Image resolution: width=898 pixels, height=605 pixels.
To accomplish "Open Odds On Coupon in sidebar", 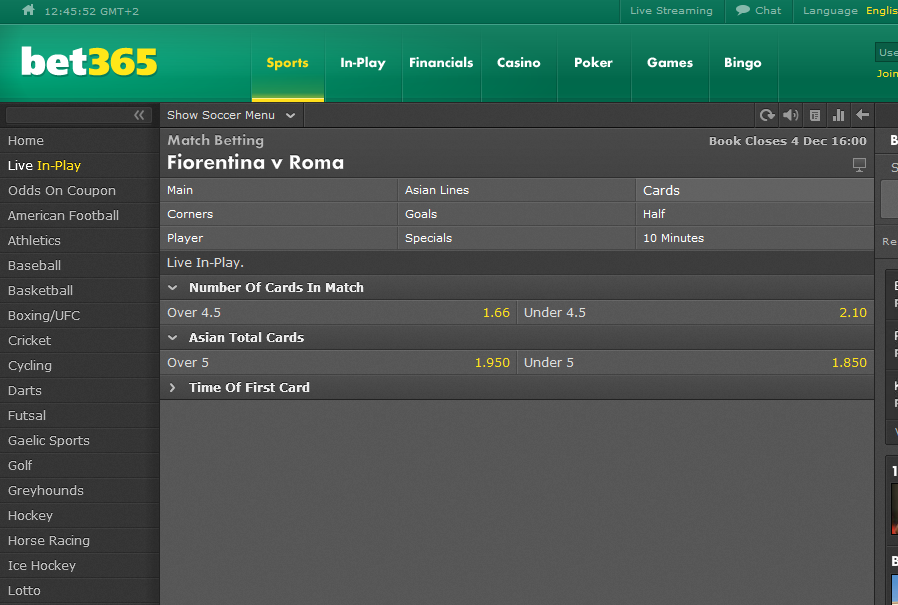I will point(80,190).
